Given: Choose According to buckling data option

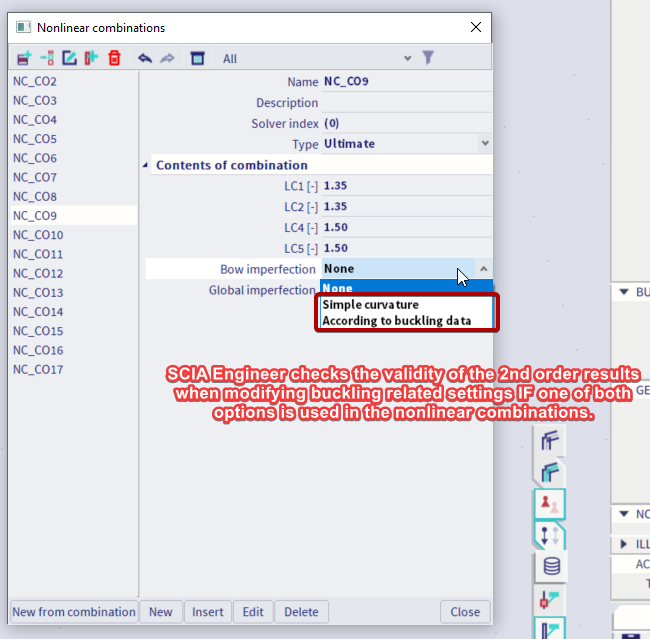Looking at the screenshot, I should [408, 321].
